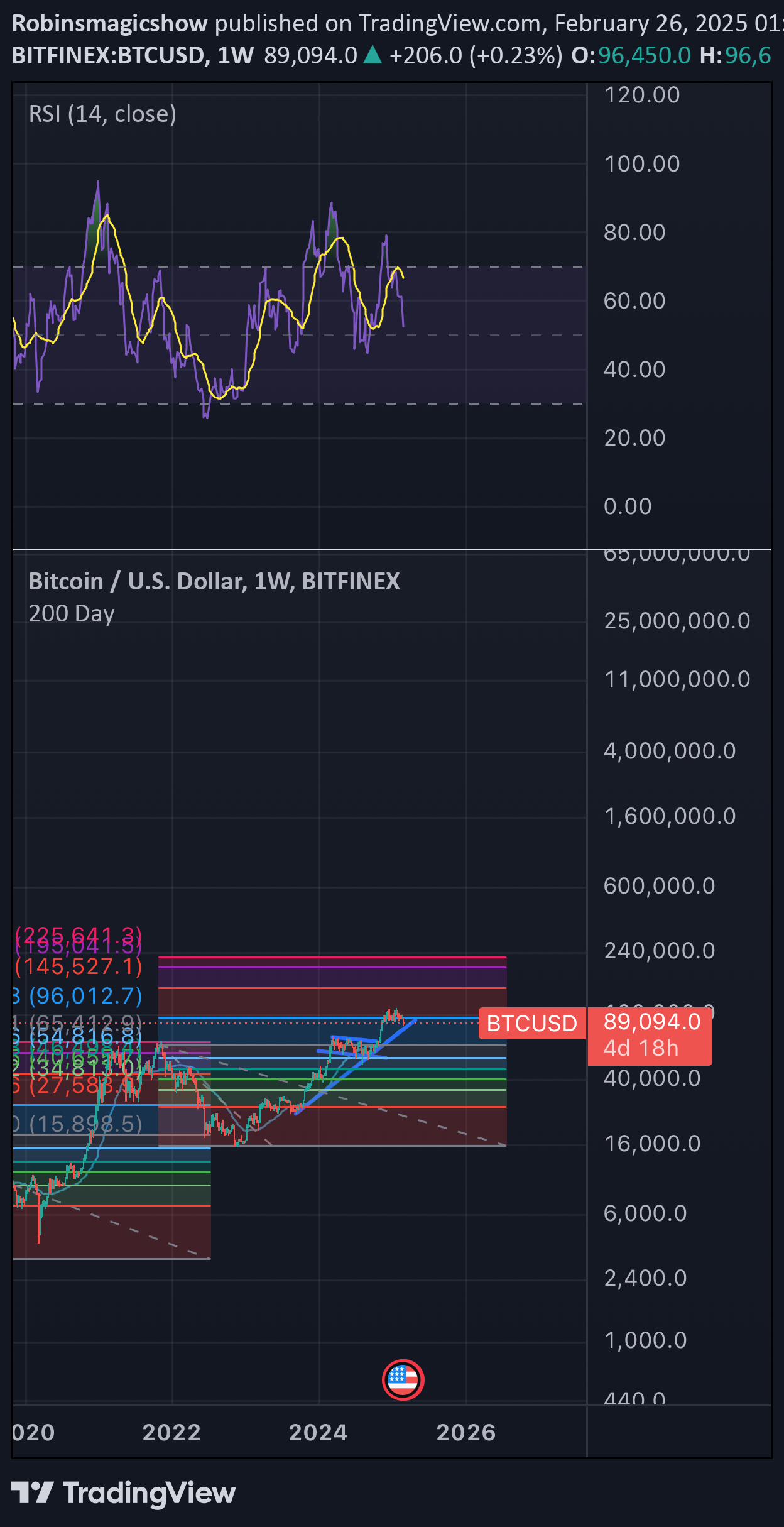Click the green up-triangle price change indicator
Image resolution: width=784 pixels, height=1527 pixels.
[373, 55]
